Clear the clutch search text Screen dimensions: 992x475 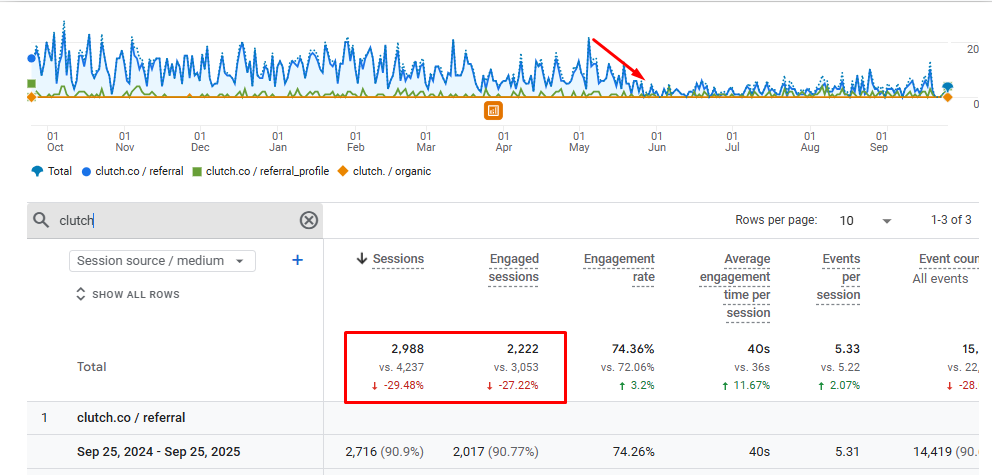pos(309,221)
